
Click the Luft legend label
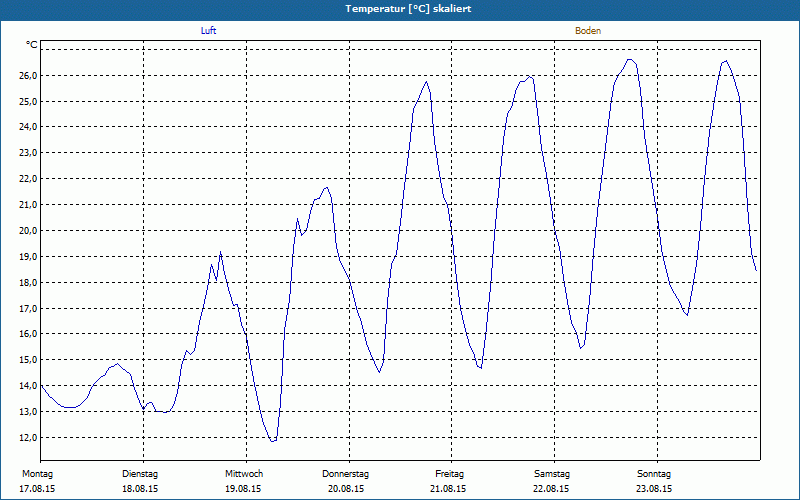(208, 31)
